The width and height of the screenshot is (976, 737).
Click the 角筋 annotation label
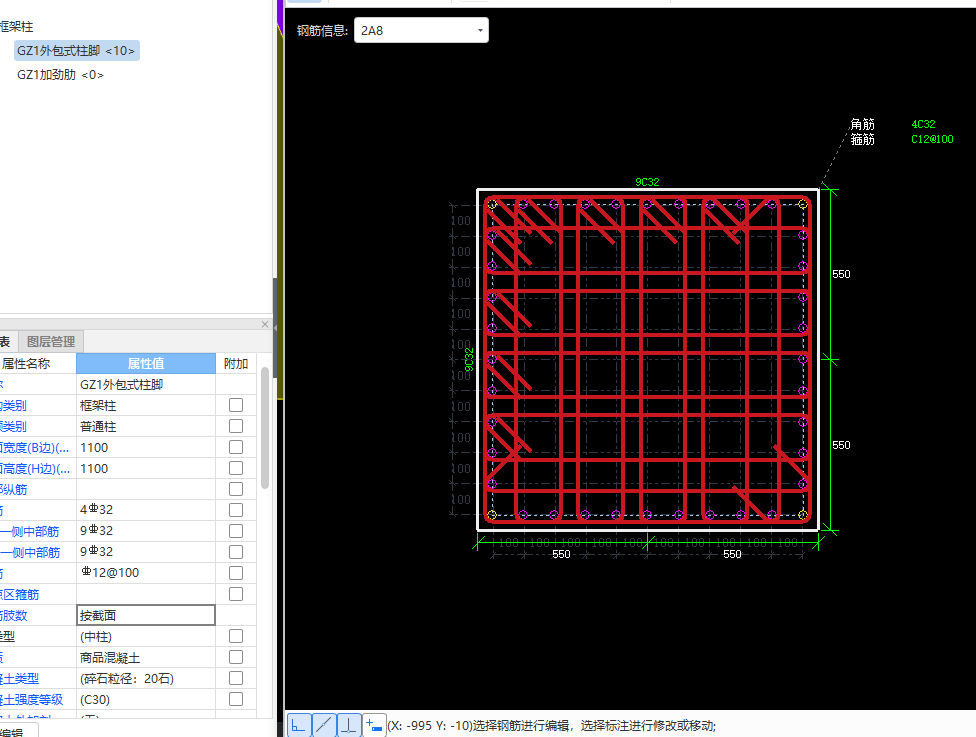click(863, 124)
